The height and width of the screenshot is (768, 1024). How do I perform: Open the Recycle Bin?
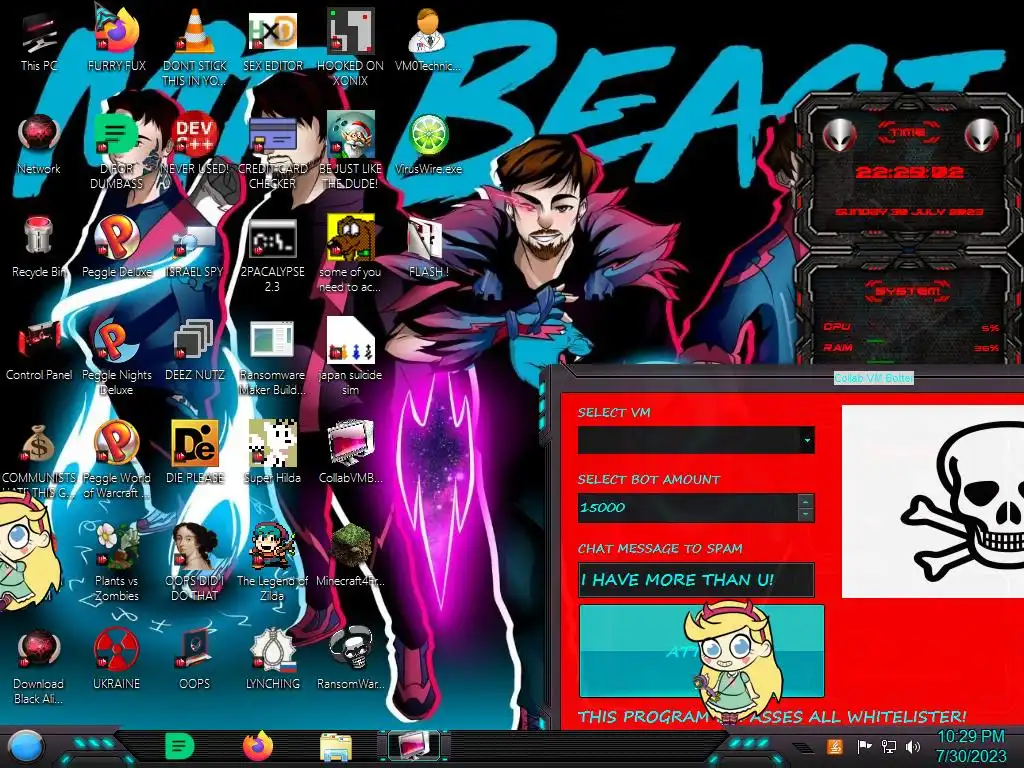pos(39,247)
